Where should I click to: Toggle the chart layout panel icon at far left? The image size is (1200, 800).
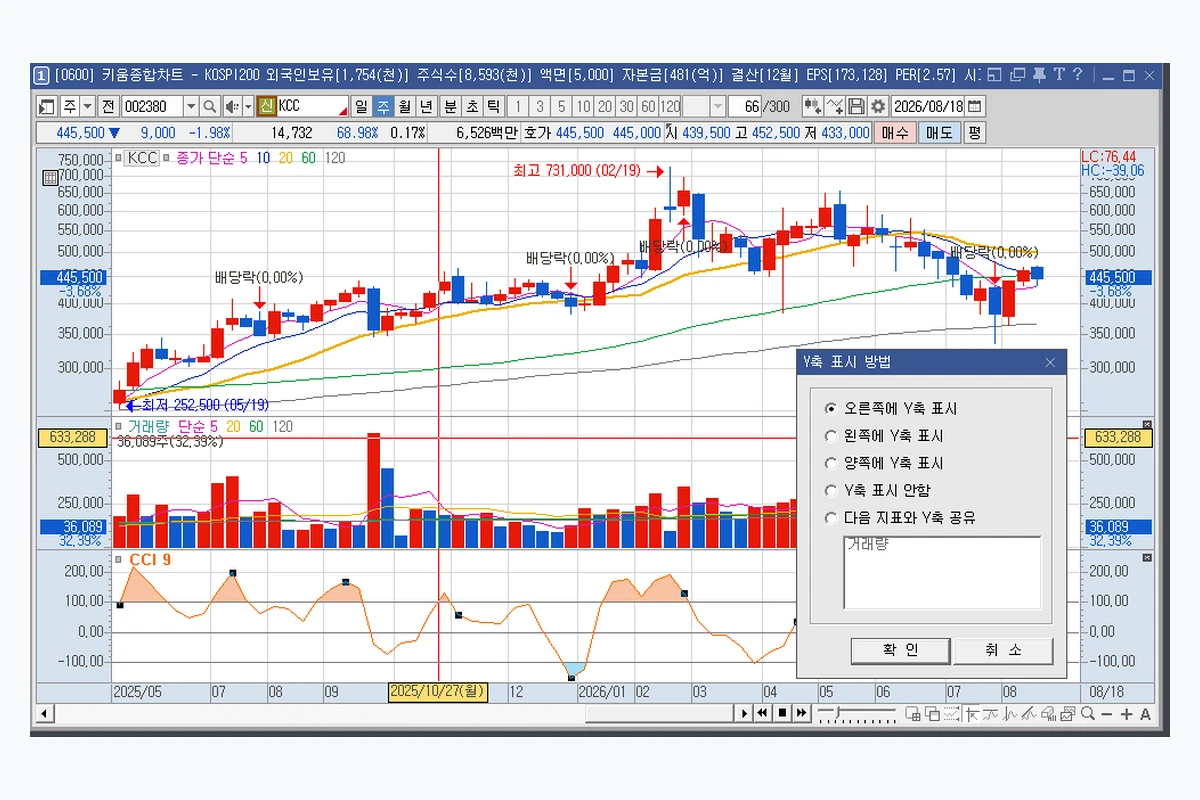[x=46, y=105]
